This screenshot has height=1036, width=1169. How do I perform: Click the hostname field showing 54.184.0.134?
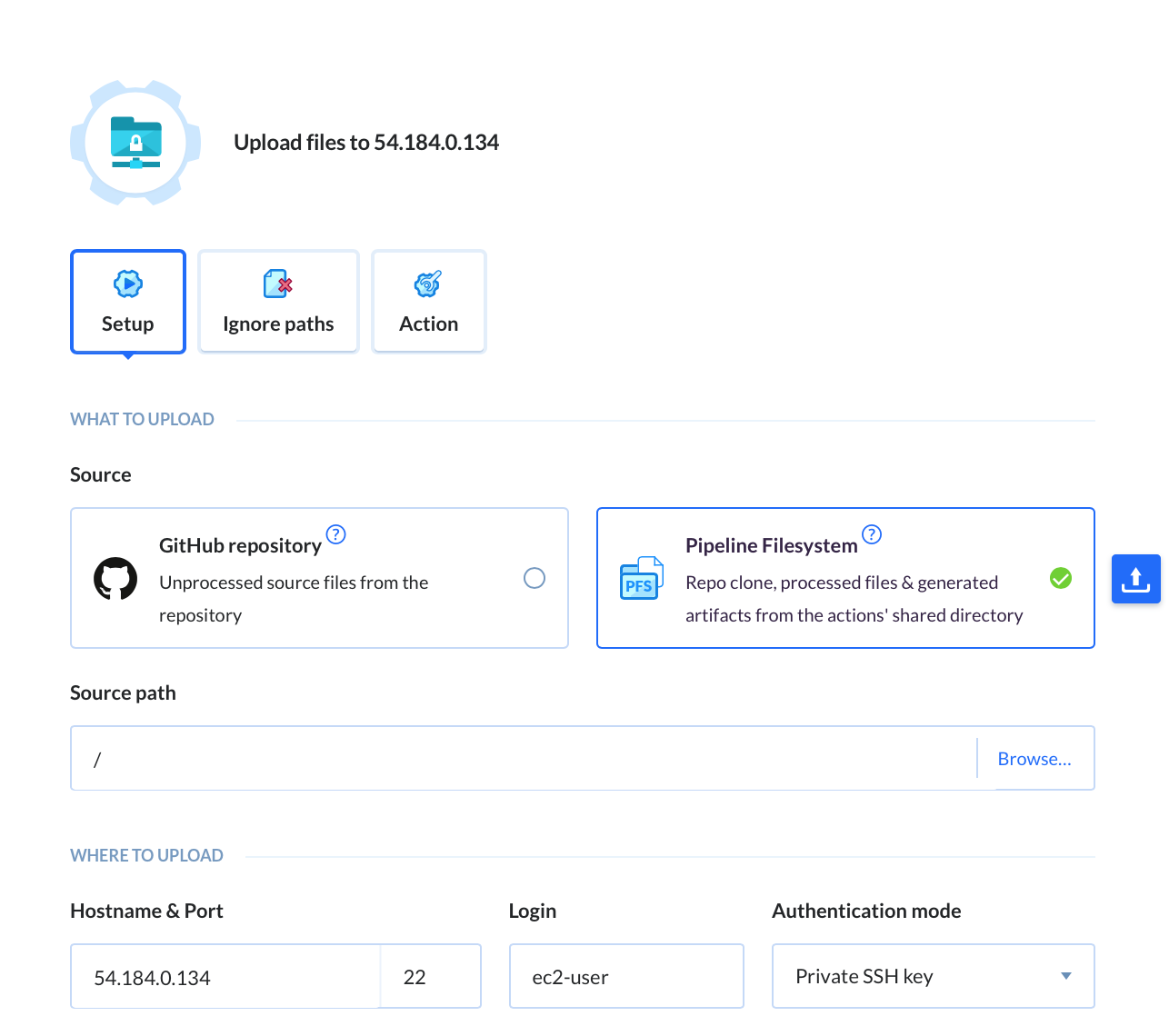(225, 977)
